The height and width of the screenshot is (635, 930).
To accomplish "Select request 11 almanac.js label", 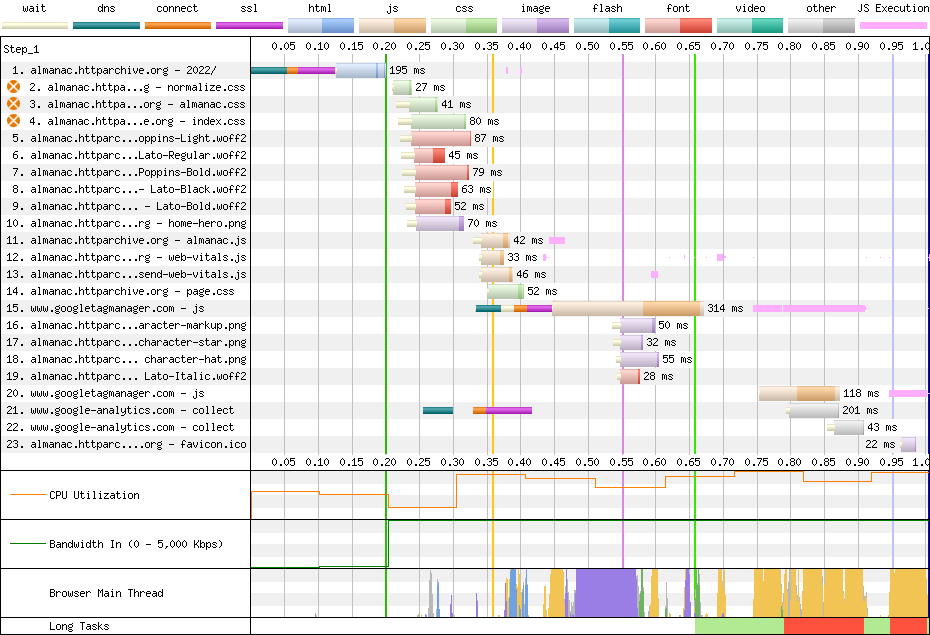I will 126,240.
